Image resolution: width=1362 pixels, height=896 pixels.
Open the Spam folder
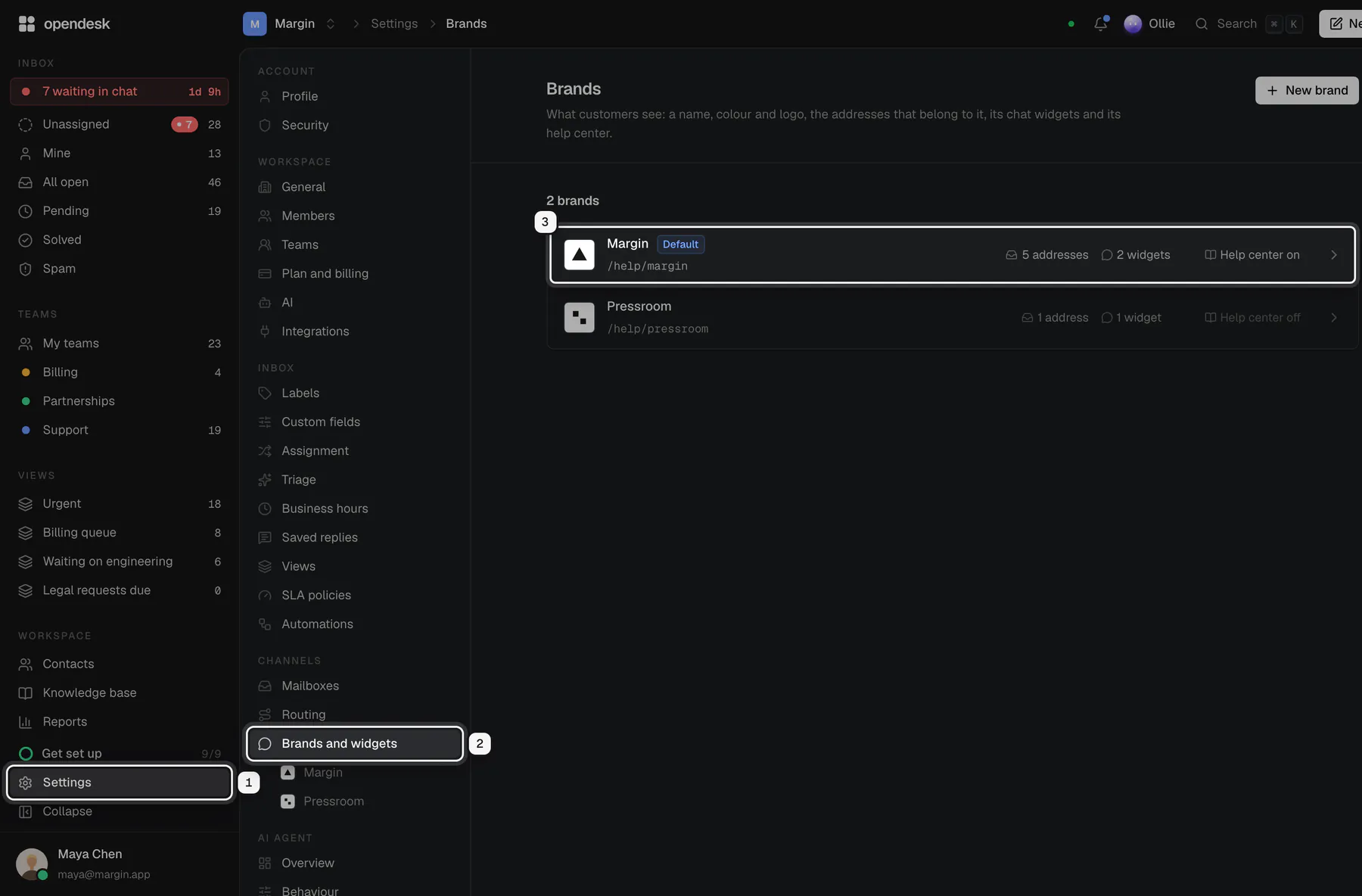120,269
